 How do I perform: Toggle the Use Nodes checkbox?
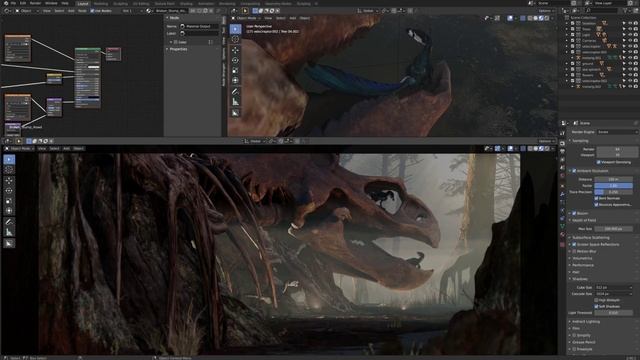92,11
